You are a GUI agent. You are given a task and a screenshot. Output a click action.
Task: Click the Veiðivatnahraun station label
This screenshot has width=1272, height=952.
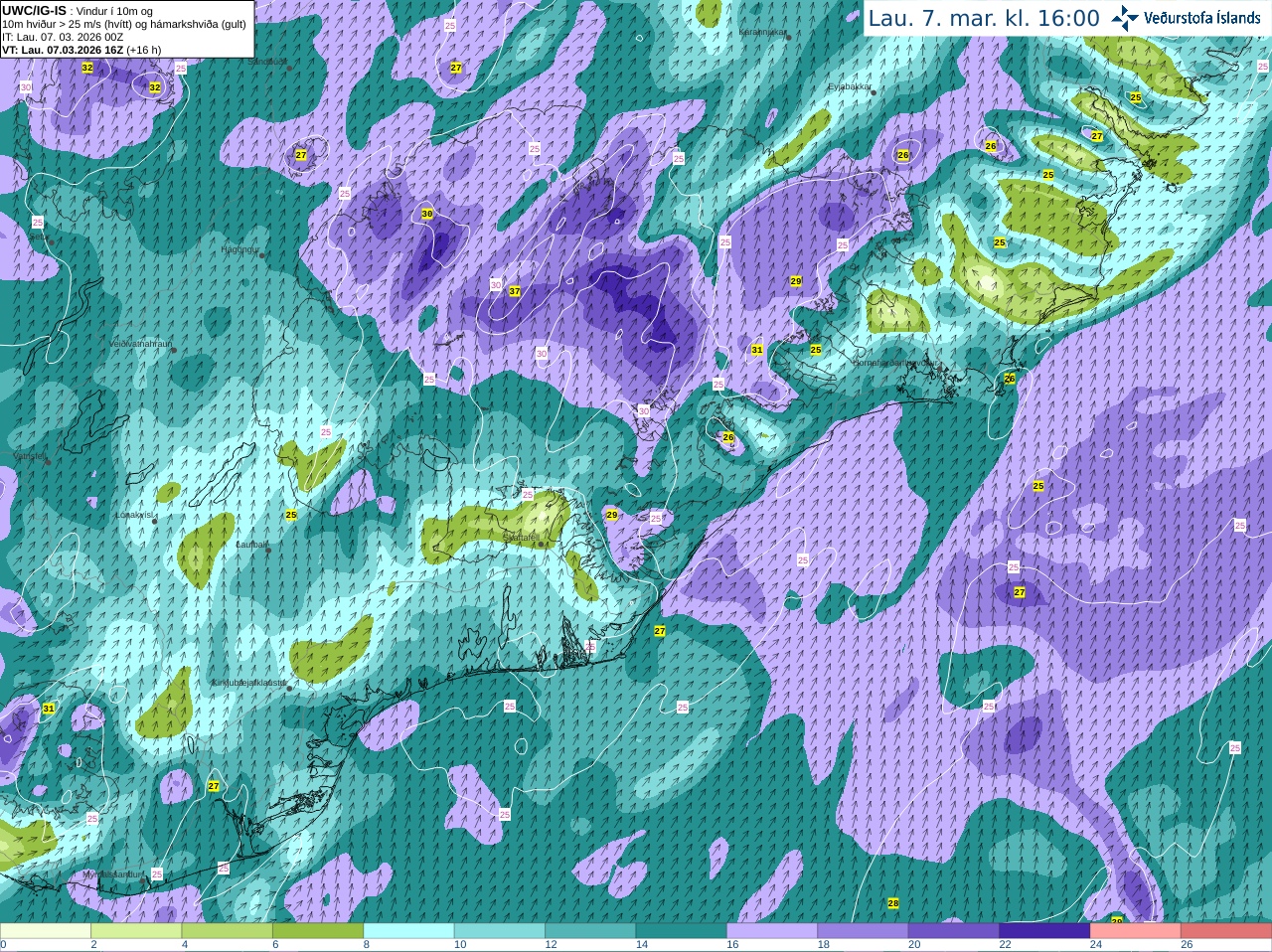[140, 343]
